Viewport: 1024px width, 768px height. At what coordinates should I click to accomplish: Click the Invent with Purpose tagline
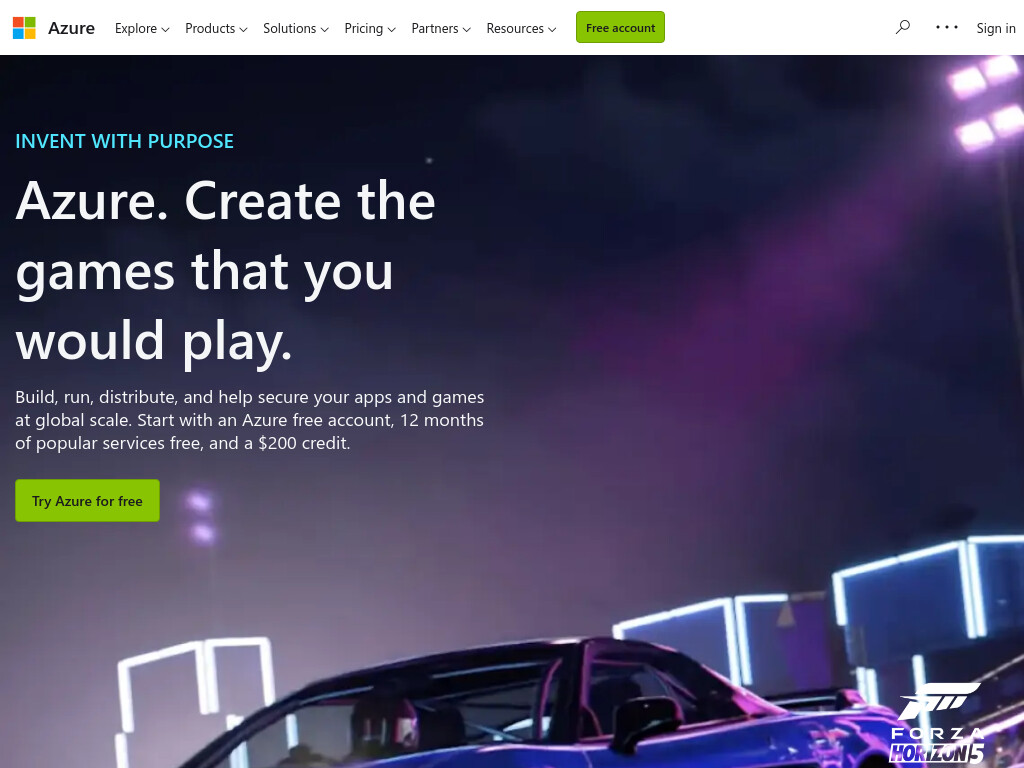pos(124,141)
